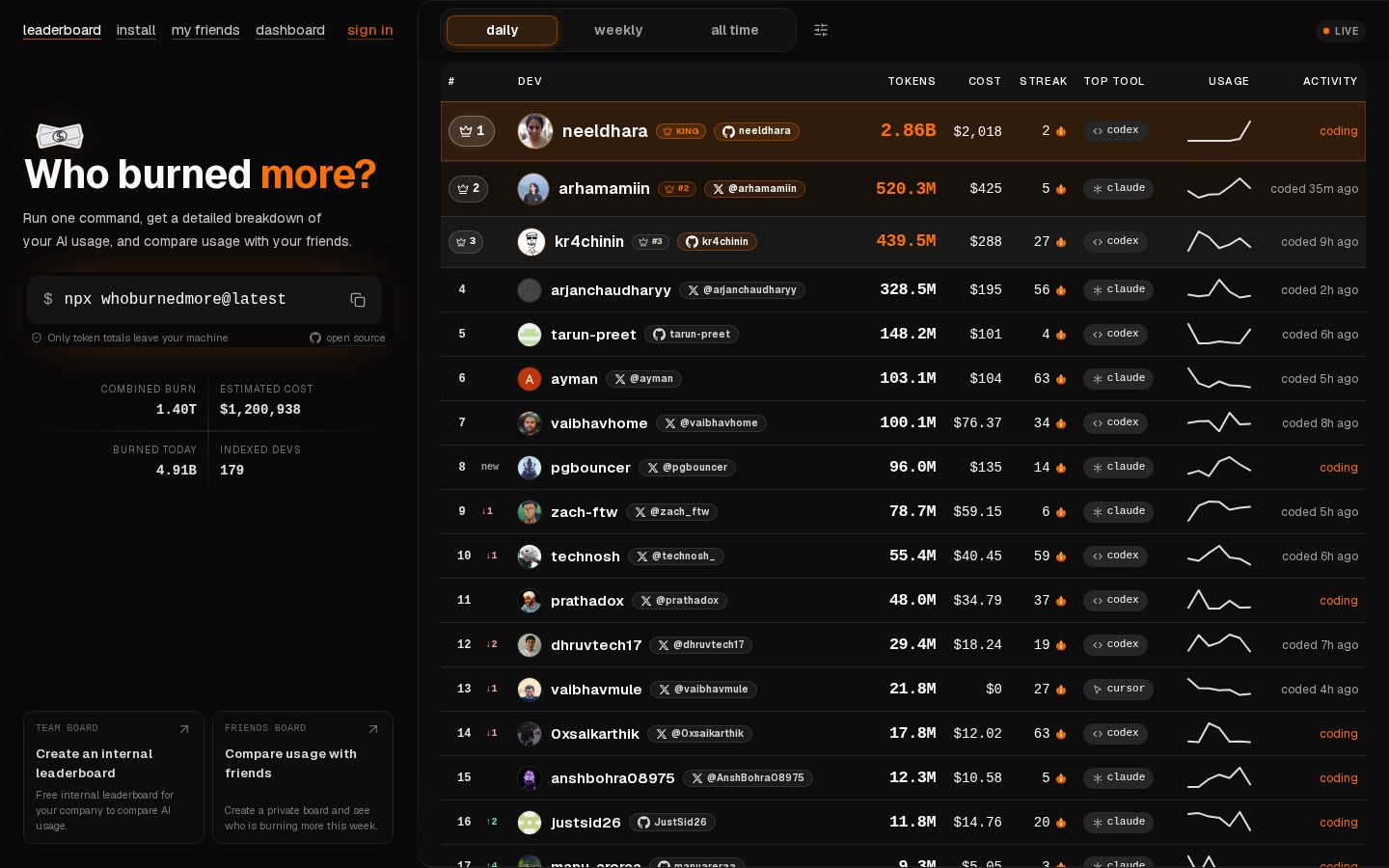This screenshot has width=1389, height=868.
Task: Click arhamamiin's profile avatar
Action: coord(533,189)
